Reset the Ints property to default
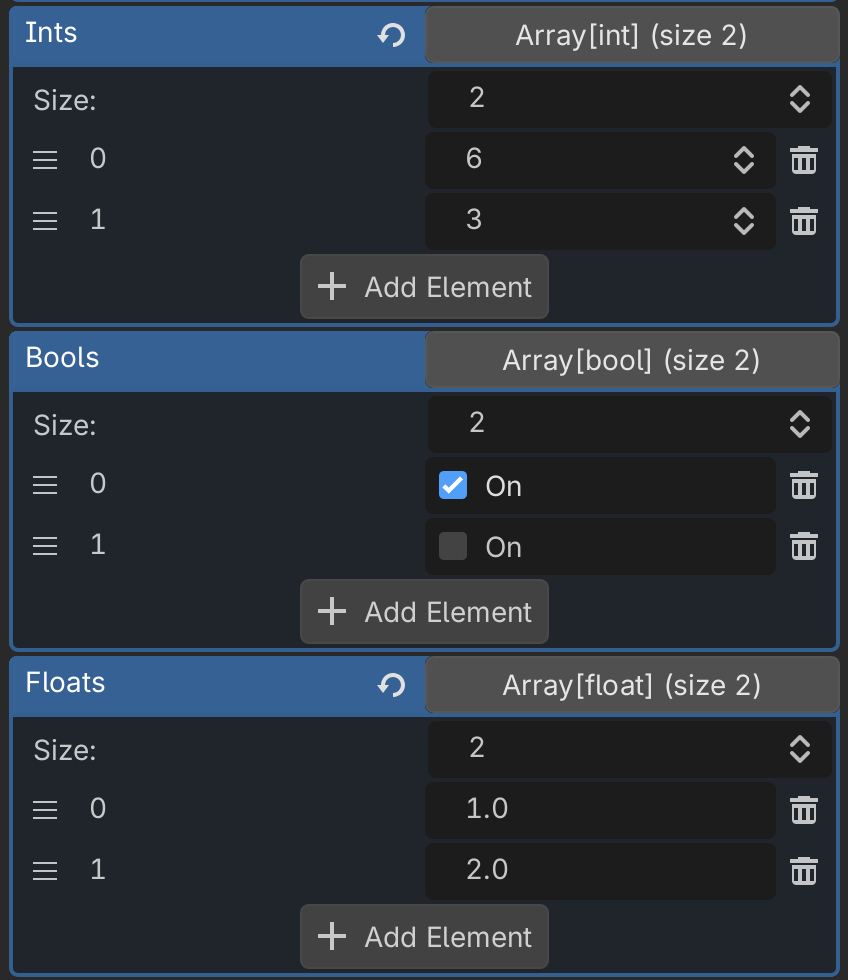 [x=391, y=36]
